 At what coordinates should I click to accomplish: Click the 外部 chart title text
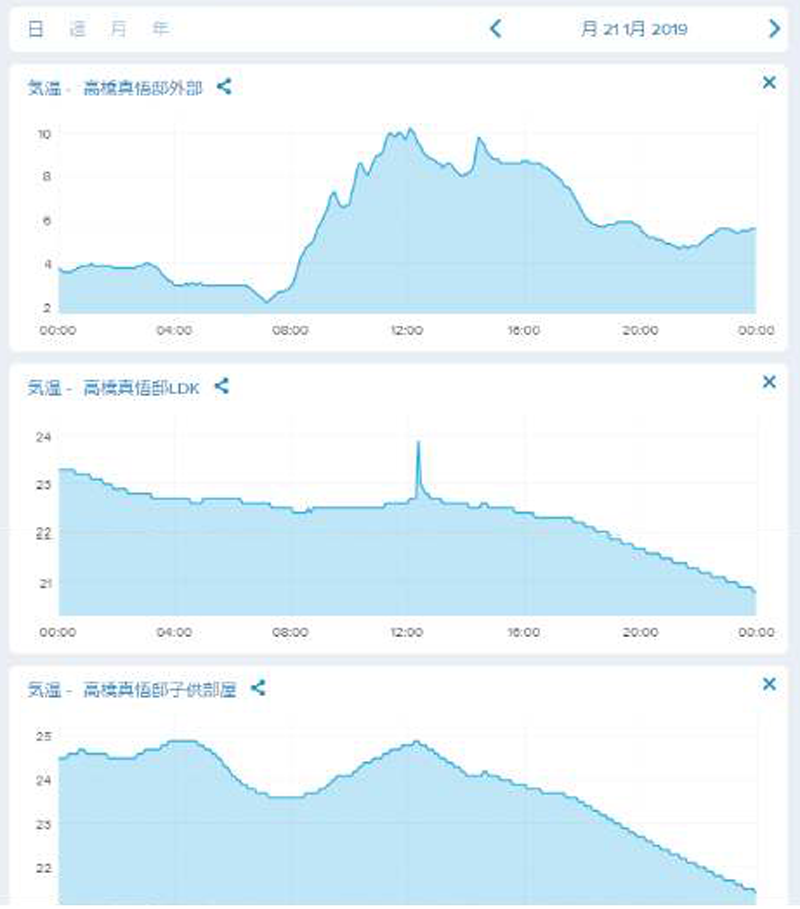point(115,88)
